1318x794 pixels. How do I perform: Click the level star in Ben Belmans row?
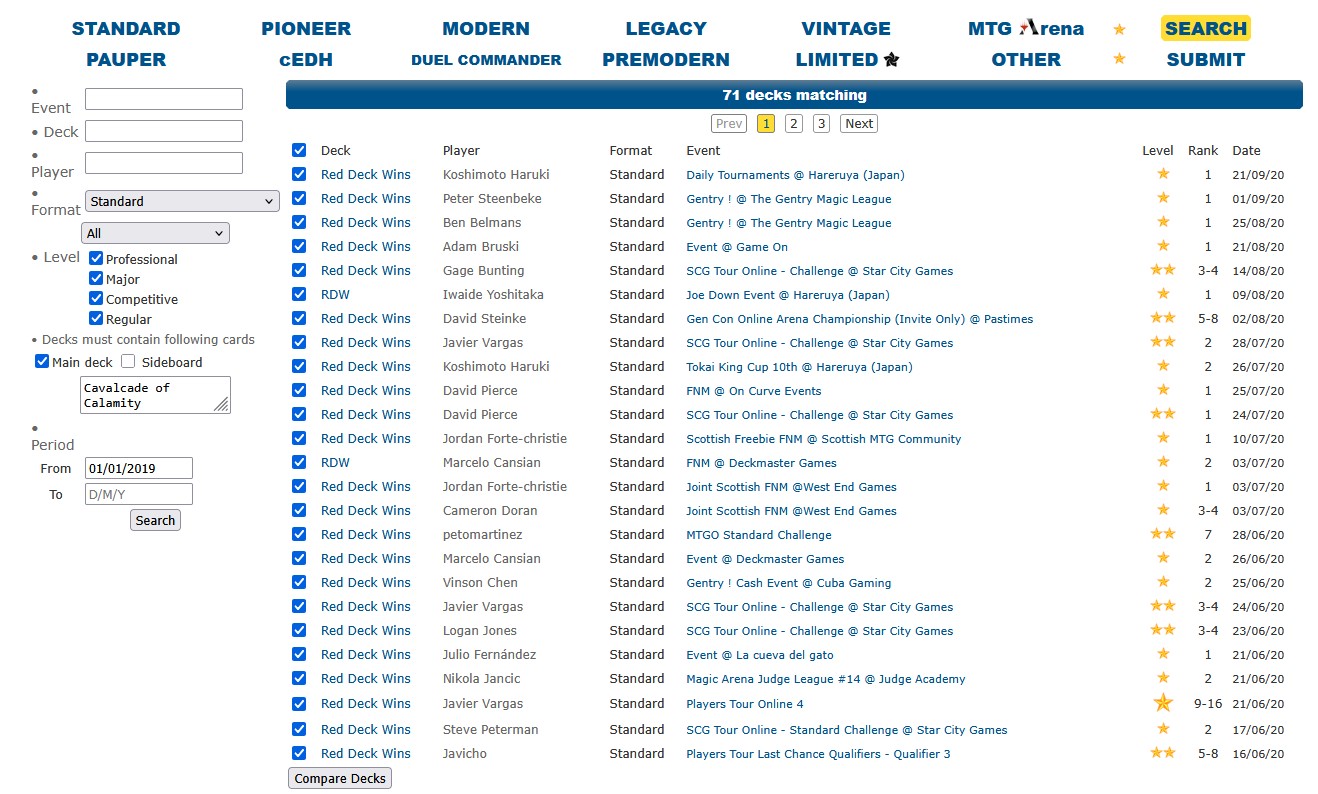pyautogui.click(x=1163, y=222)
